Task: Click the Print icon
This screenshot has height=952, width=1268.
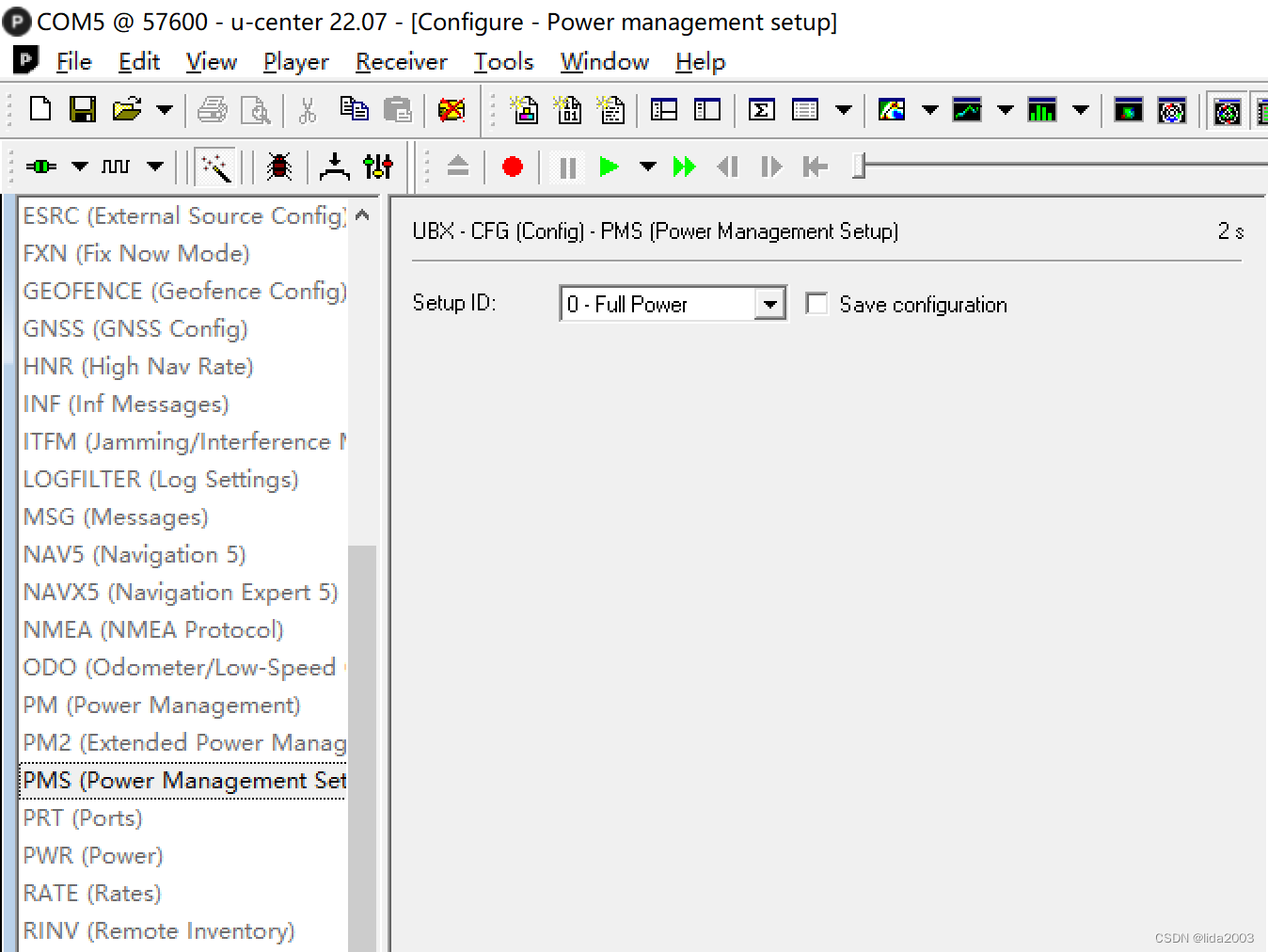Action: point(212,110)
